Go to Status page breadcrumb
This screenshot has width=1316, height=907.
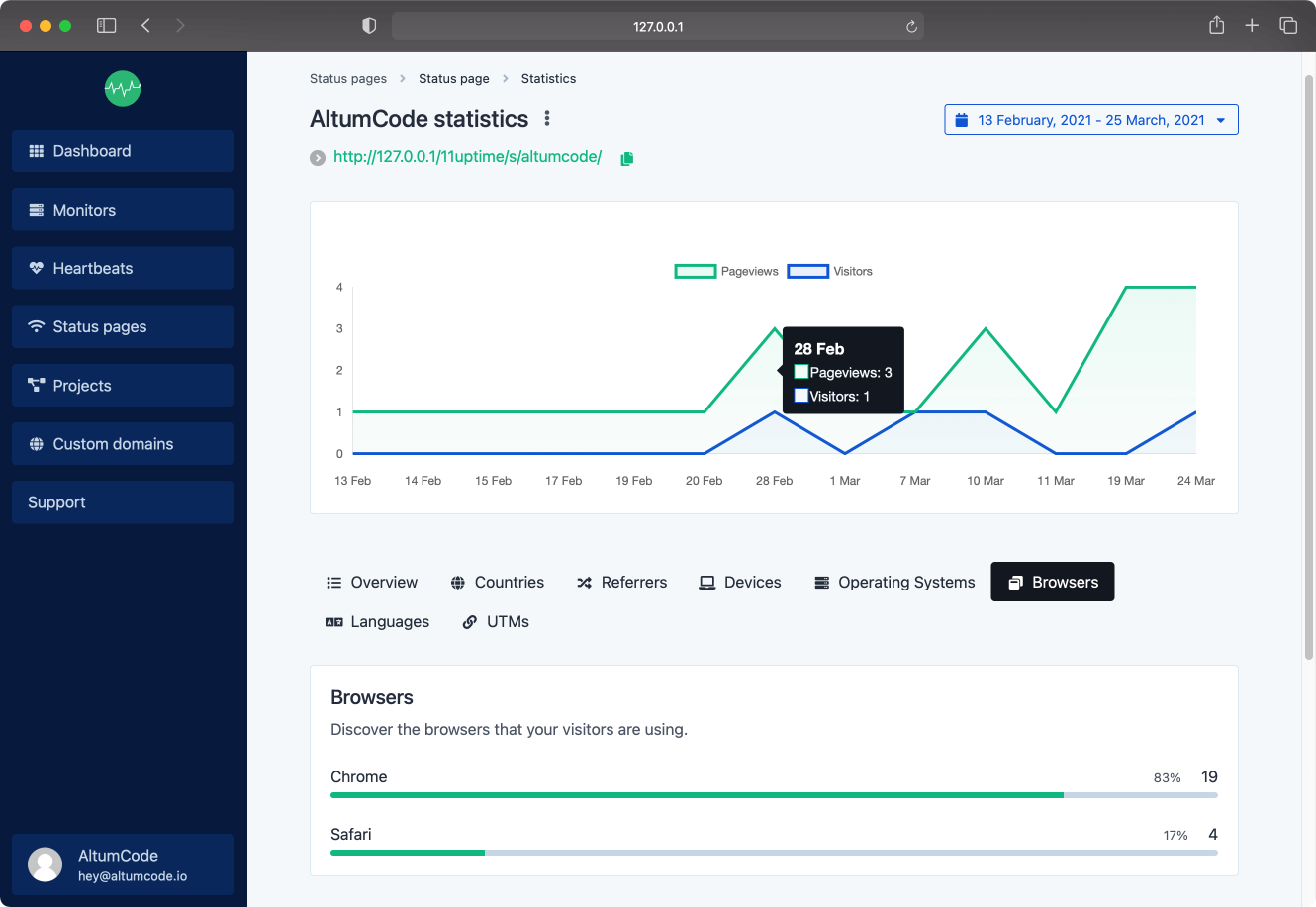point(453,79)
